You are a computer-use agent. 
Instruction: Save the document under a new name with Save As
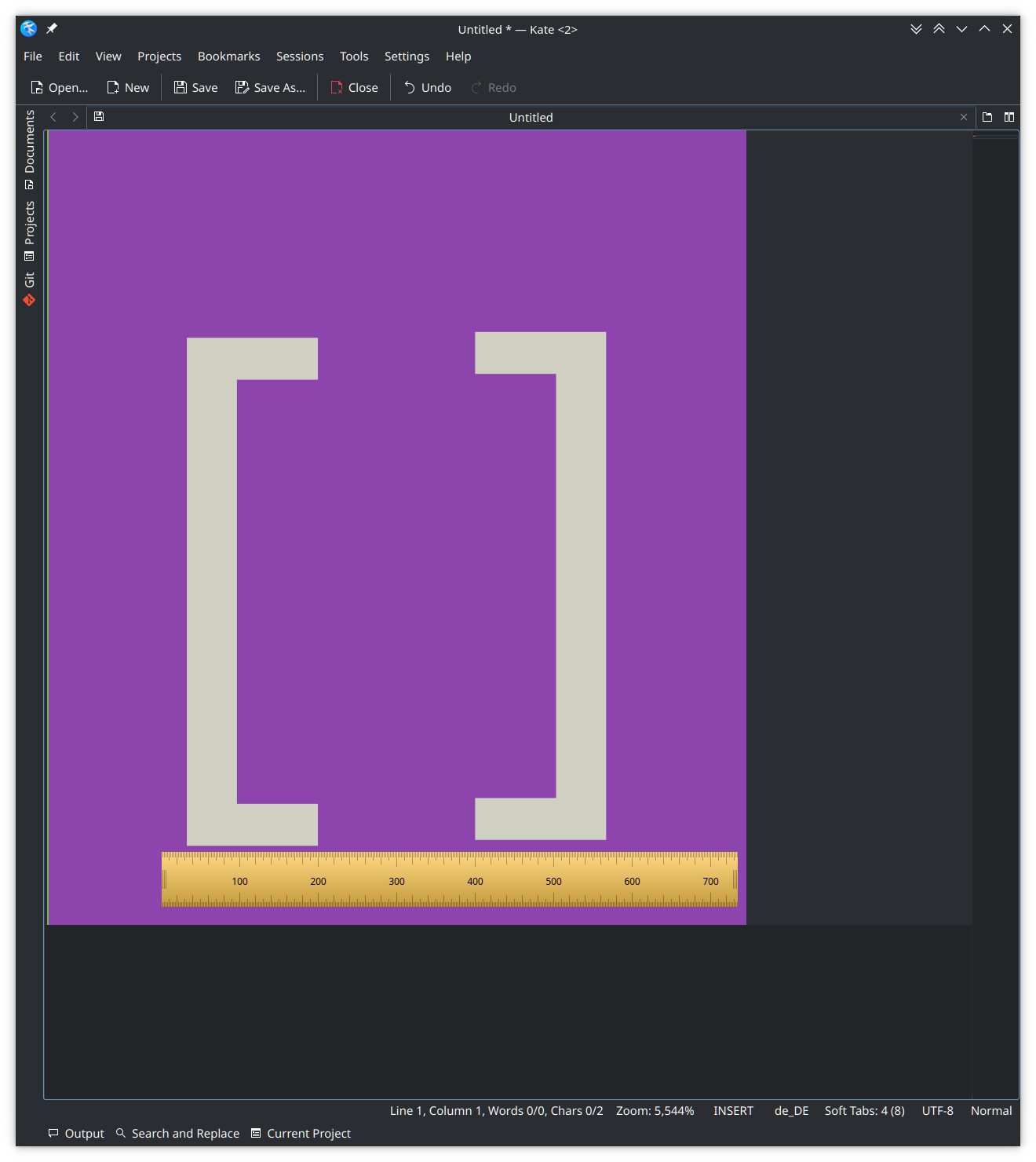tap(270, 87)
